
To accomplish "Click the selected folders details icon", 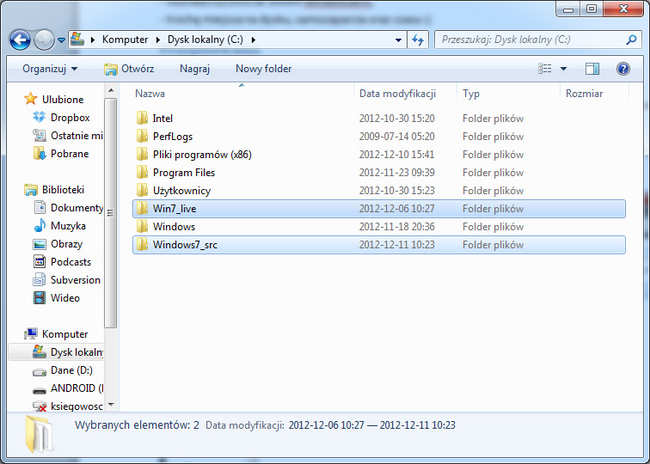I will click(39, 435).
